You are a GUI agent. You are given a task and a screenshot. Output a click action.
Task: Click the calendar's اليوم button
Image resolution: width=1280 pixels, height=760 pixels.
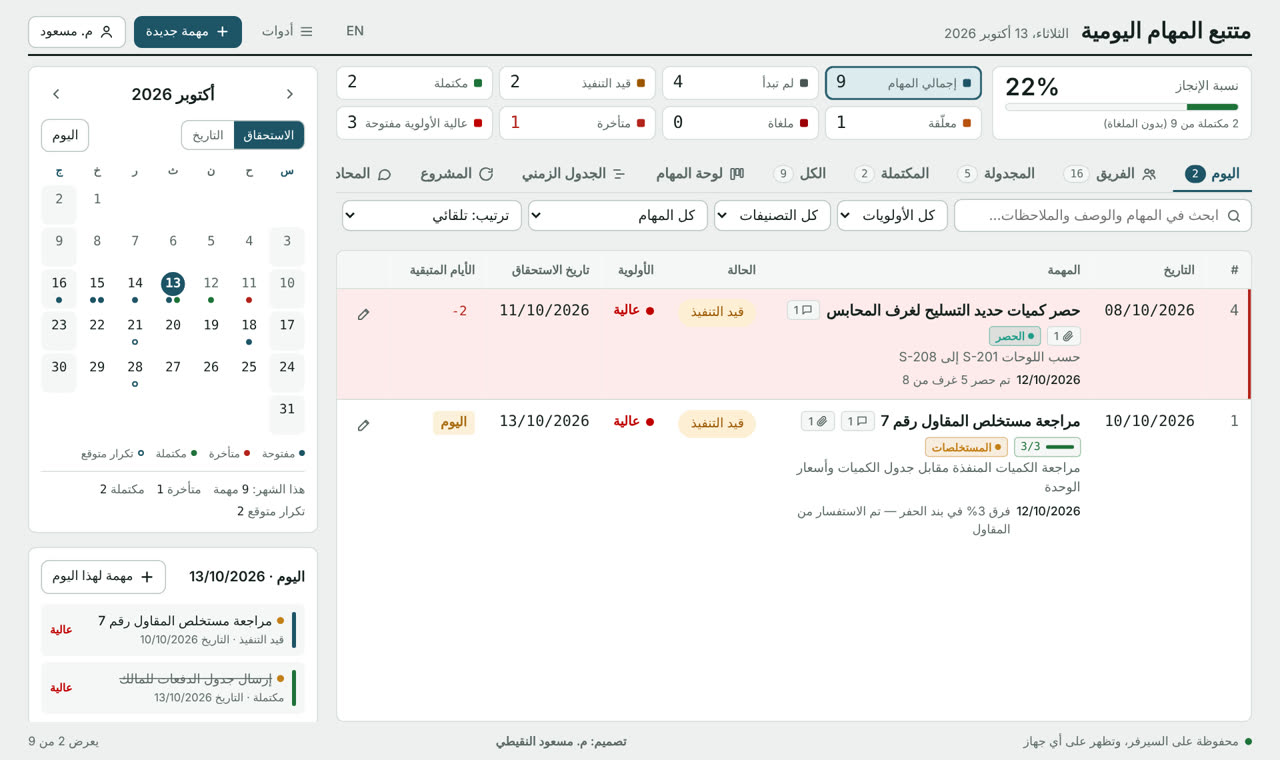(65, 135)
